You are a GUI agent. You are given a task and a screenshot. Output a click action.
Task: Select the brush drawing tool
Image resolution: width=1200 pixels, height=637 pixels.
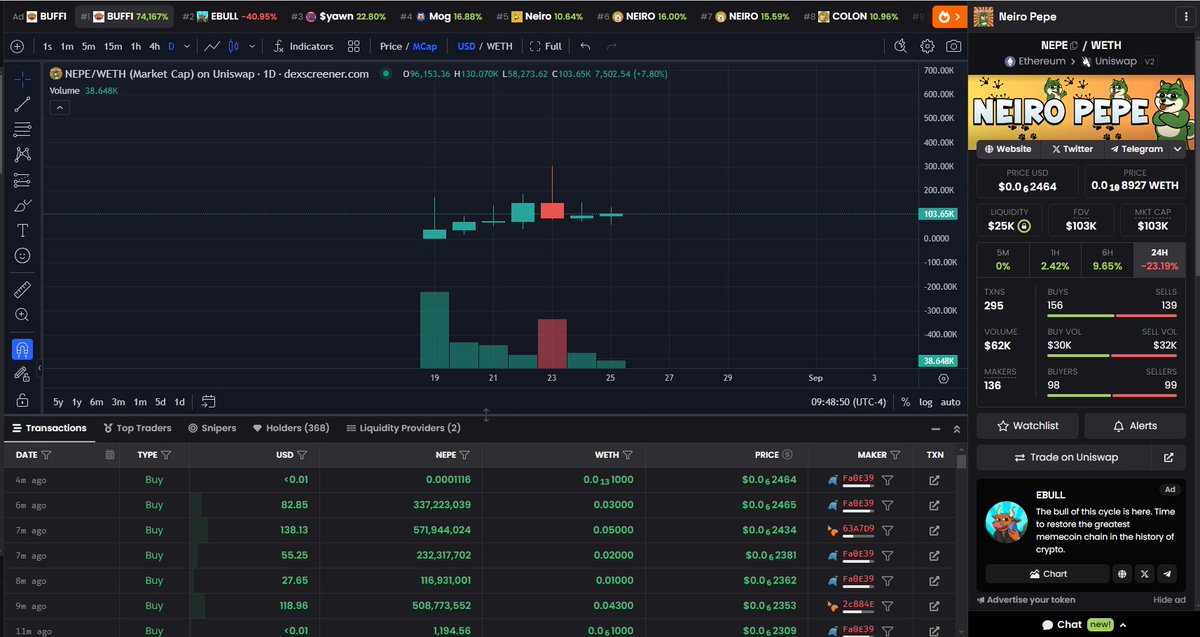22,205
